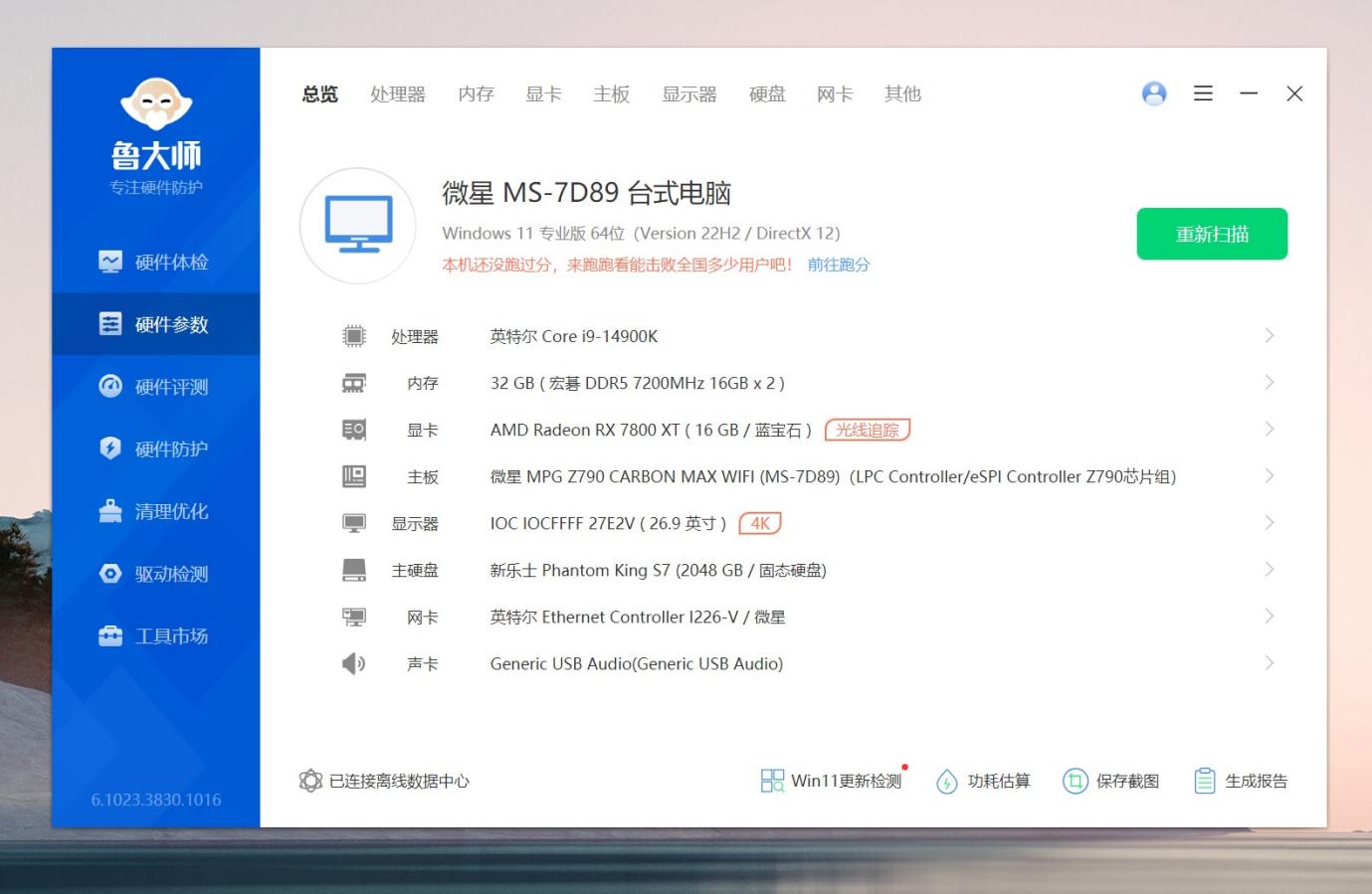Open Win11更新检测 tool

point(832,781)
